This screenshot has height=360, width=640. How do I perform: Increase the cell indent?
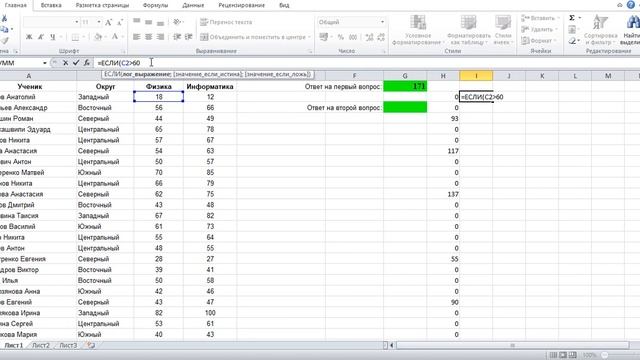[x=189, y=37]
